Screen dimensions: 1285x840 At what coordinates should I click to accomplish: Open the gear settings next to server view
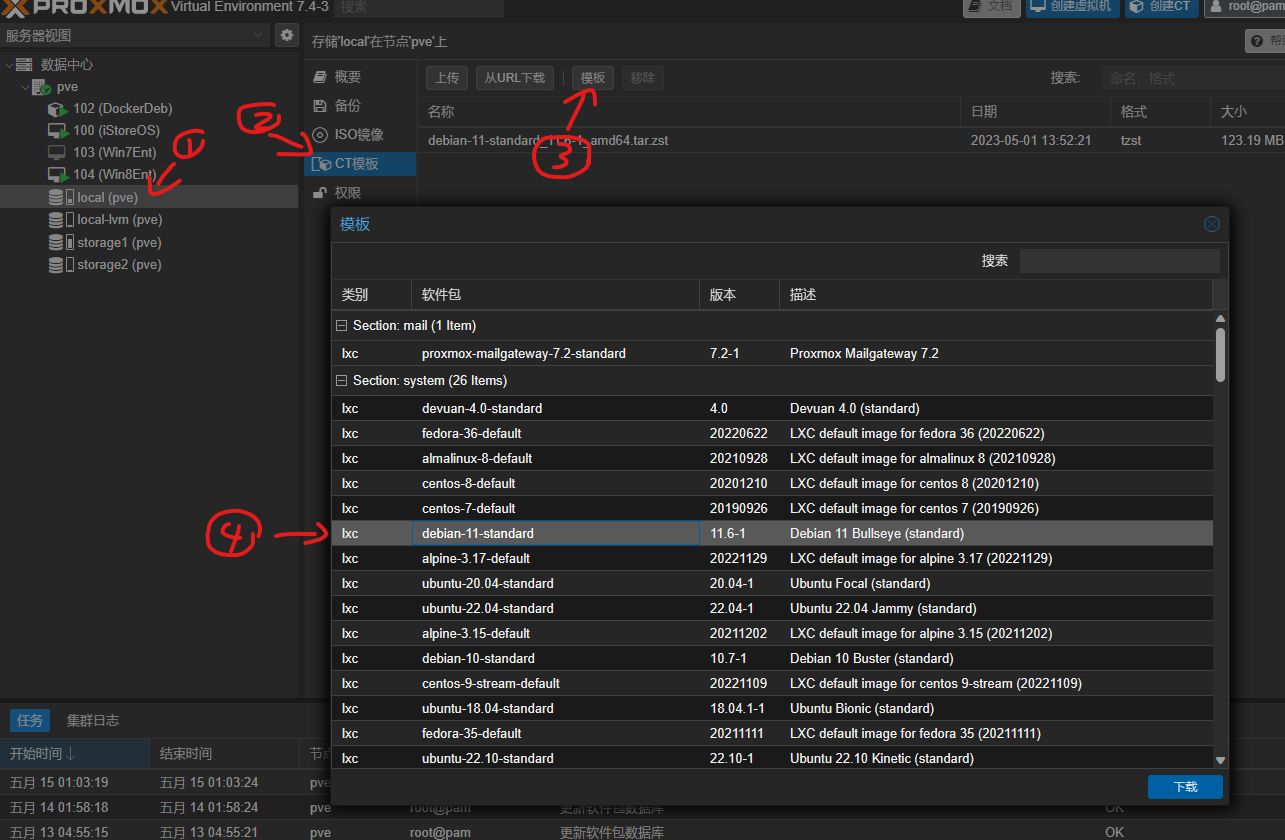tap(287, 35)
